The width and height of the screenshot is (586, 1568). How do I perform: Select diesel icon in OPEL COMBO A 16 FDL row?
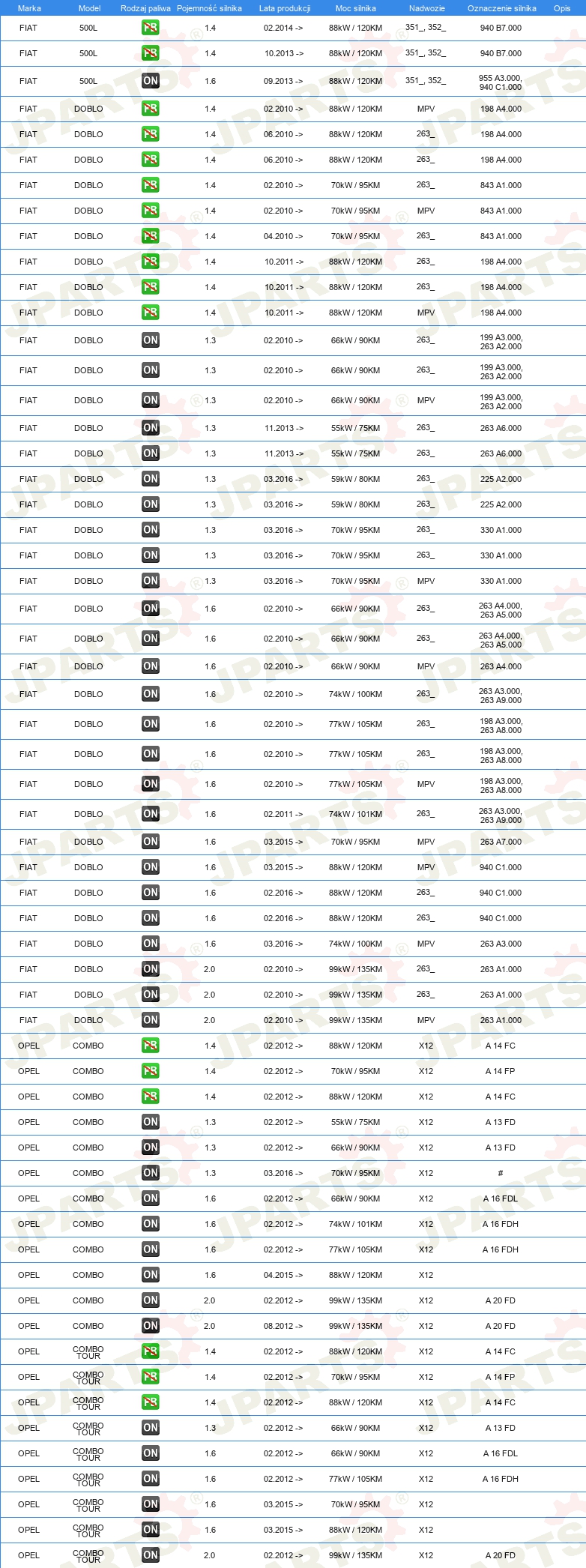[151, 1198]
